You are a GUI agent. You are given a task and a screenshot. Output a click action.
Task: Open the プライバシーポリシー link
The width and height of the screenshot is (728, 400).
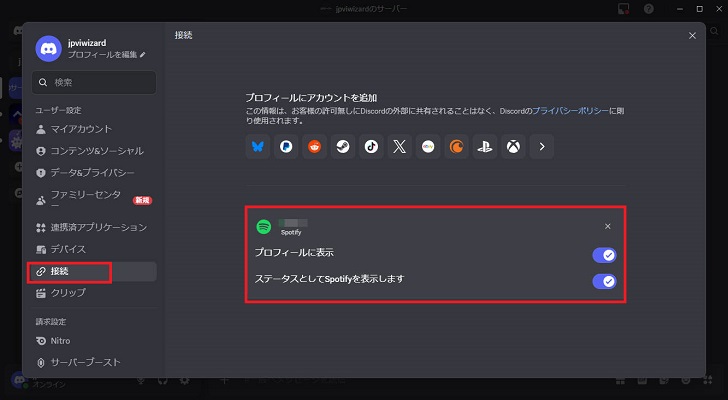570,111
